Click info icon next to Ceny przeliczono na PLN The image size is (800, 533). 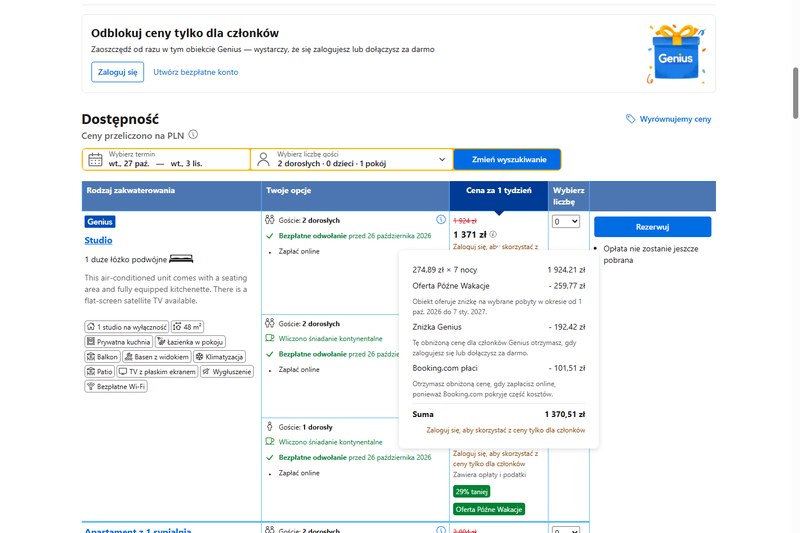tap(193, 135)
